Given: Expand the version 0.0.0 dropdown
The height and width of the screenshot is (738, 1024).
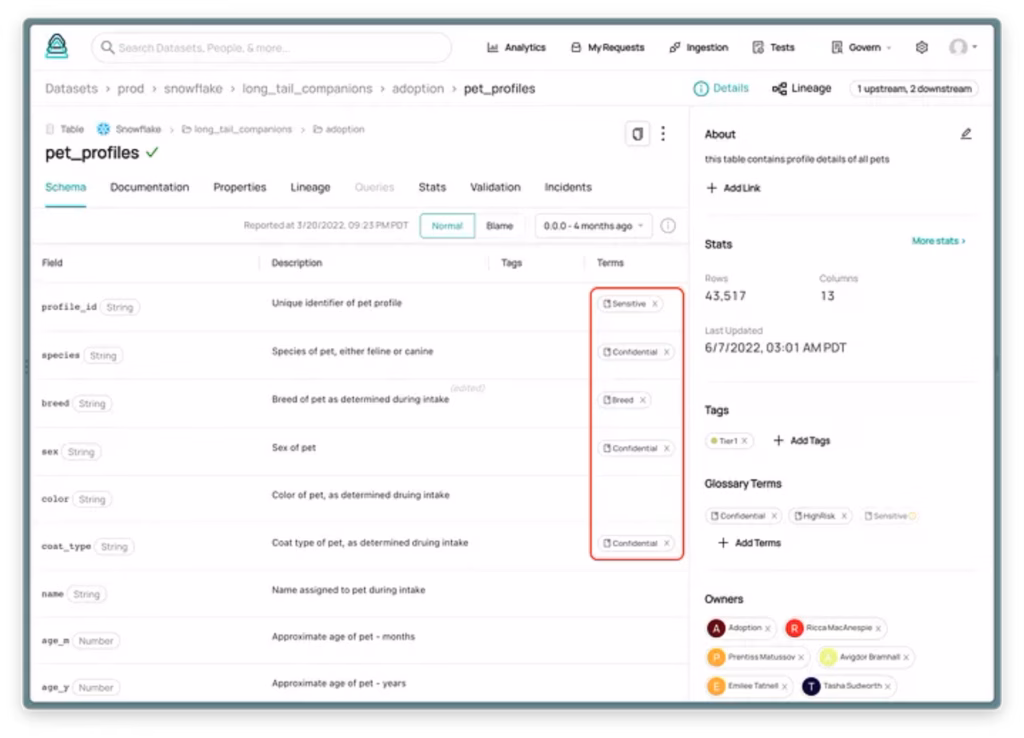Looking at the screenshot, I should coord(594,226).
